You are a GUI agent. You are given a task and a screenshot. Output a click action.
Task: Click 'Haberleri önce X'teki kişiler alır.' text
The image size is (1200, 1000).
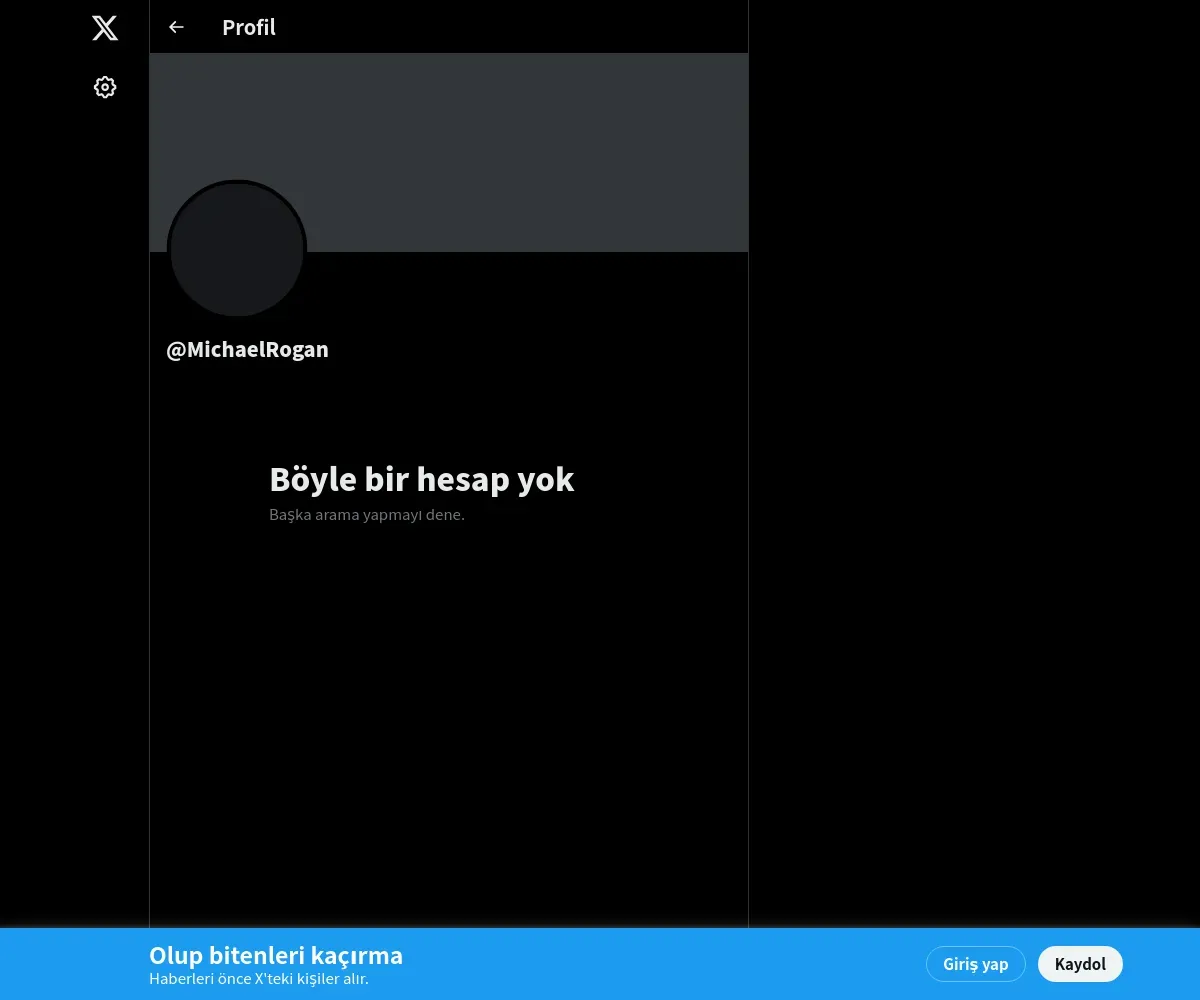259,978
